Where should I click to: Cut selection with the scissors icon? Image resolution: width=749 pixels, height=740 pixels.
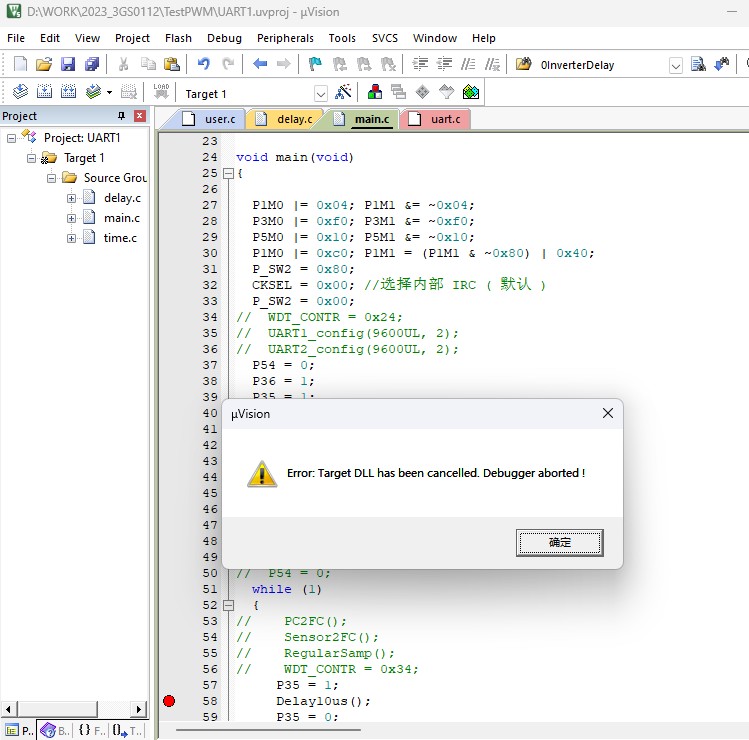[x=124, y=64]
